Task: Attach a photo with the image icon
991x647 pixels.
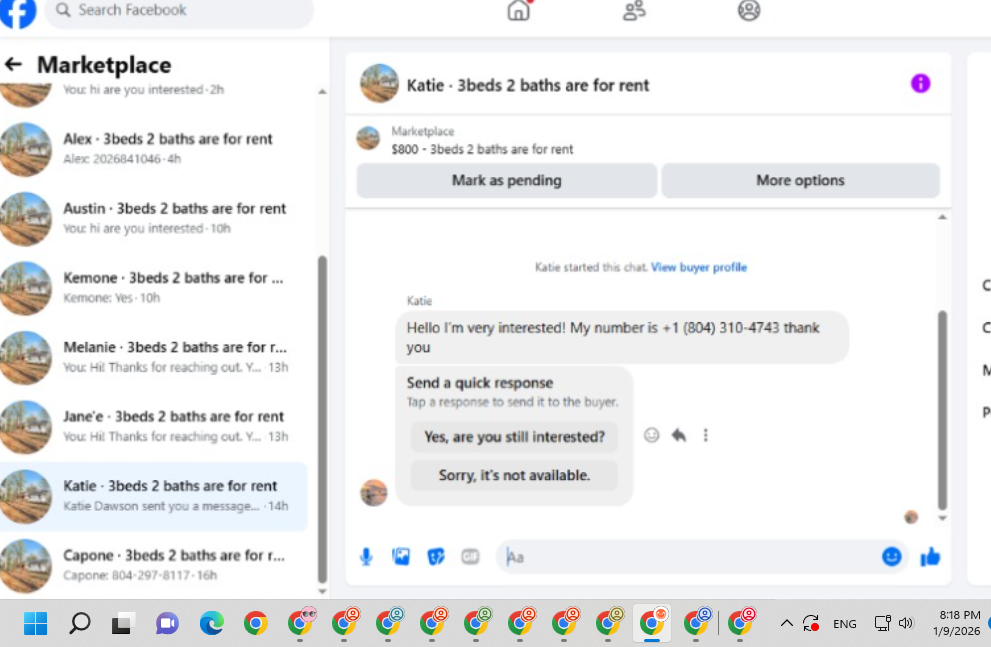Action: click(x=401, y=557)
